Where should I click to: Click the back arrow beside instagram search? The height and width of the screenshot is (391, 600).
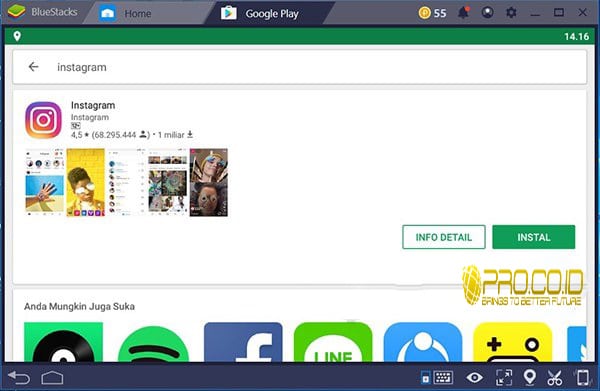(34, 67)
